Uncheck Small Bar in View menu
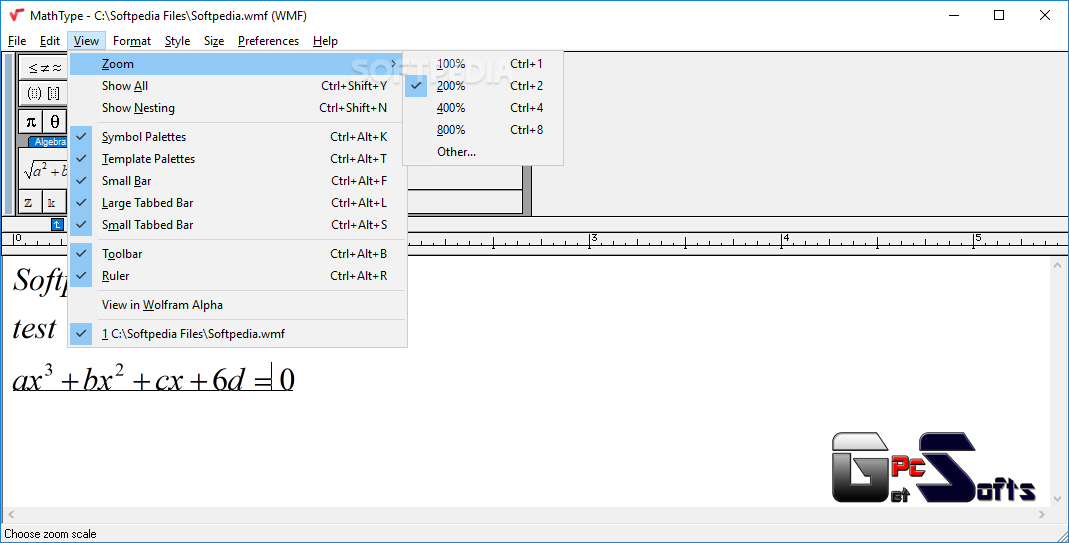This screenshot has width=1069, height=543. (x=239, y=181)
